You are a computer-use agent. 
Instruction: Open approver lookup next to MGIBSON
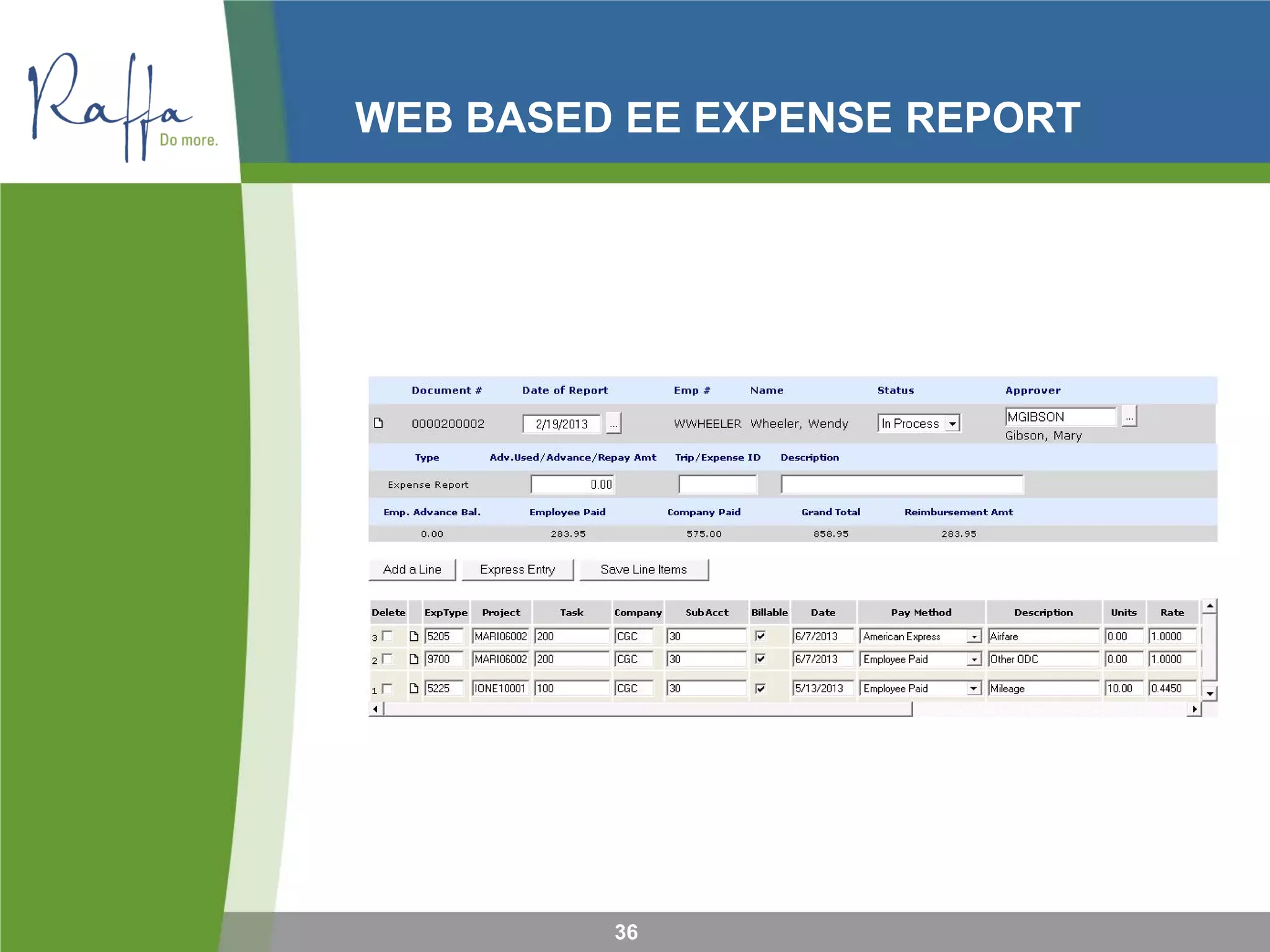[x=1129, y=416]
